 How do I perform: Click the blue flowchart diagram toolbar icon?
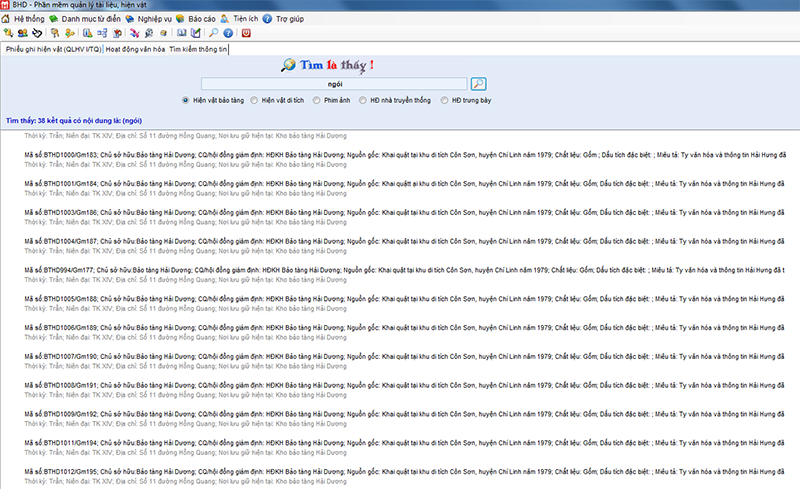(102, 33)
